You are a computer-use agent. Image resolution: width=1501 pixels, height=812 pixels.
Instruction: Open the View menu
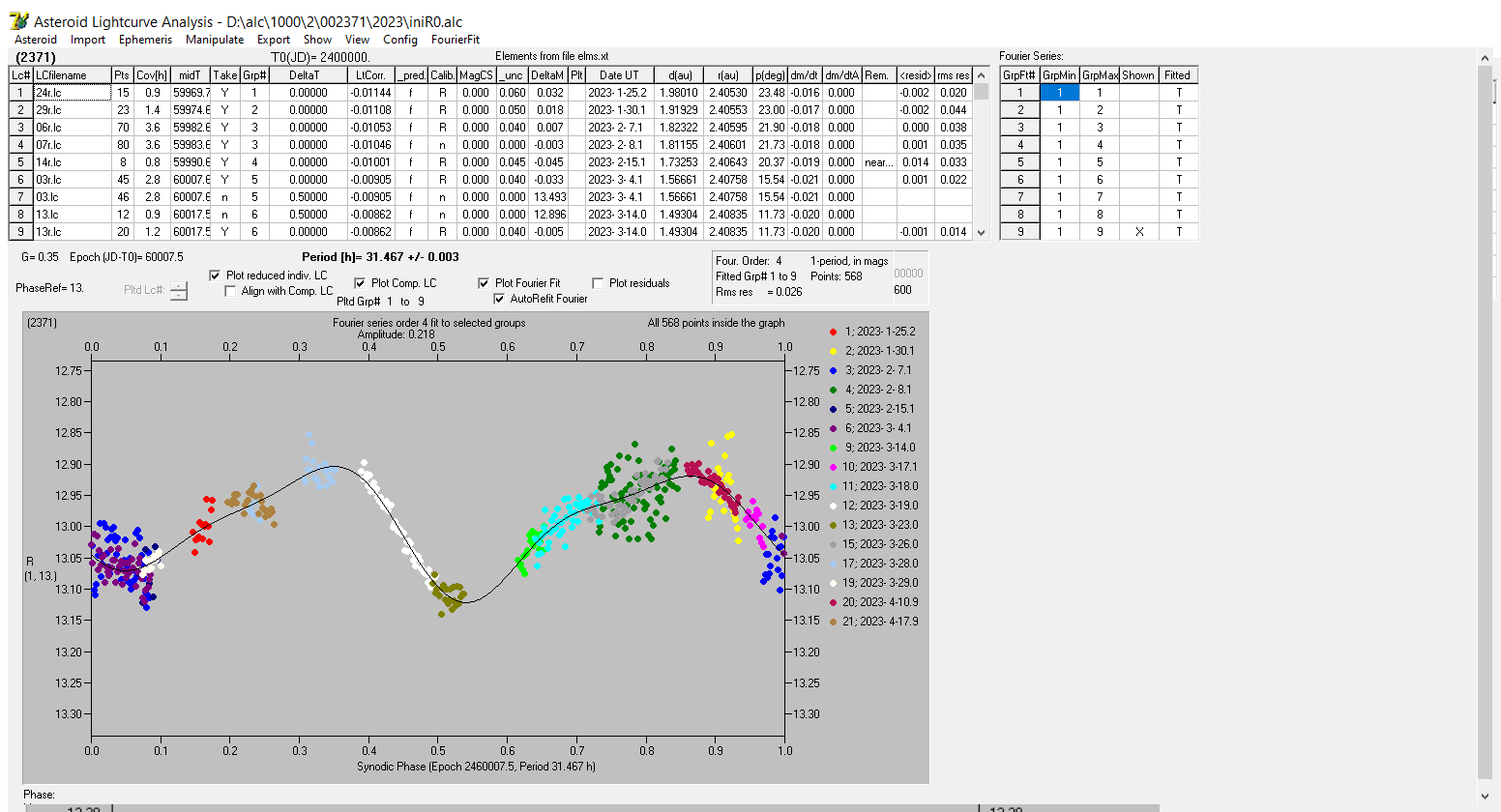357,40
